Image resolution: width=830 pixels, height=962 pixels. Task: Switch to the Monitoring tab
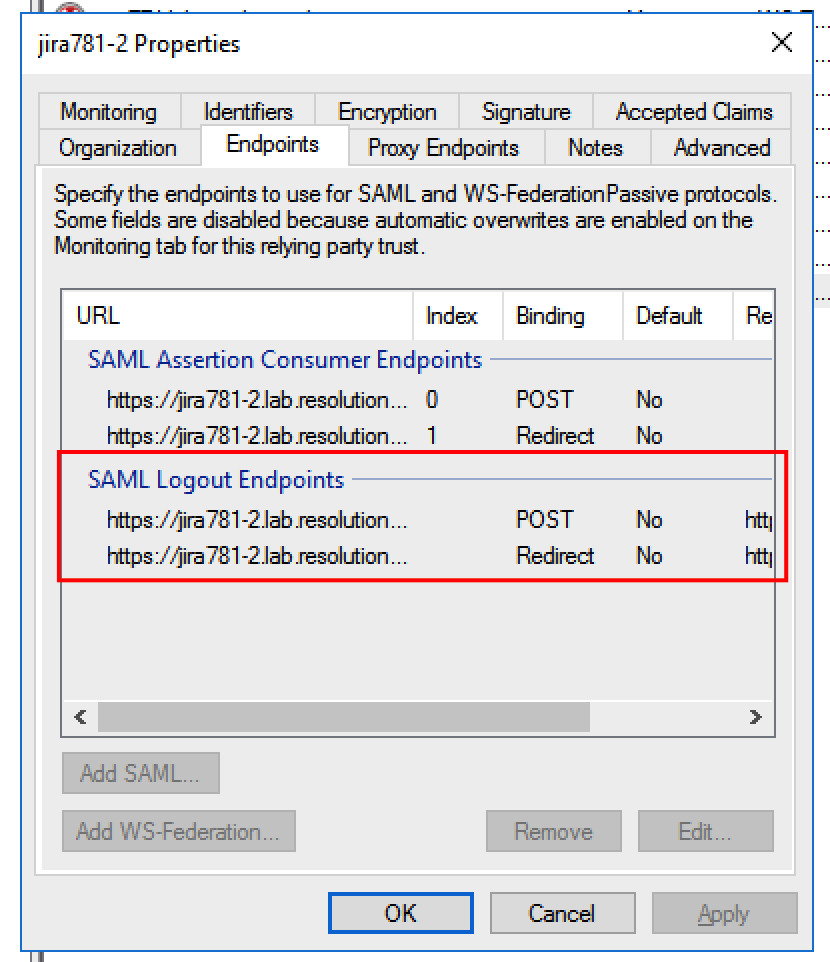(x=109, y=112)
